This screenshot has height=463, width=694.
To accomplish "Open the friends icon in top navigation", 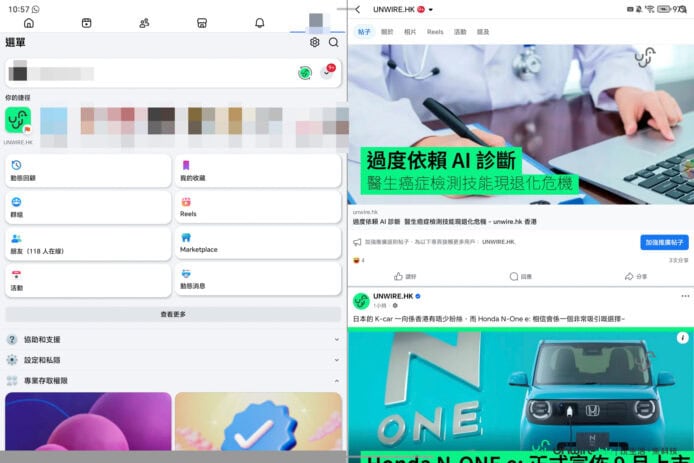I will (x=144, y=23).
